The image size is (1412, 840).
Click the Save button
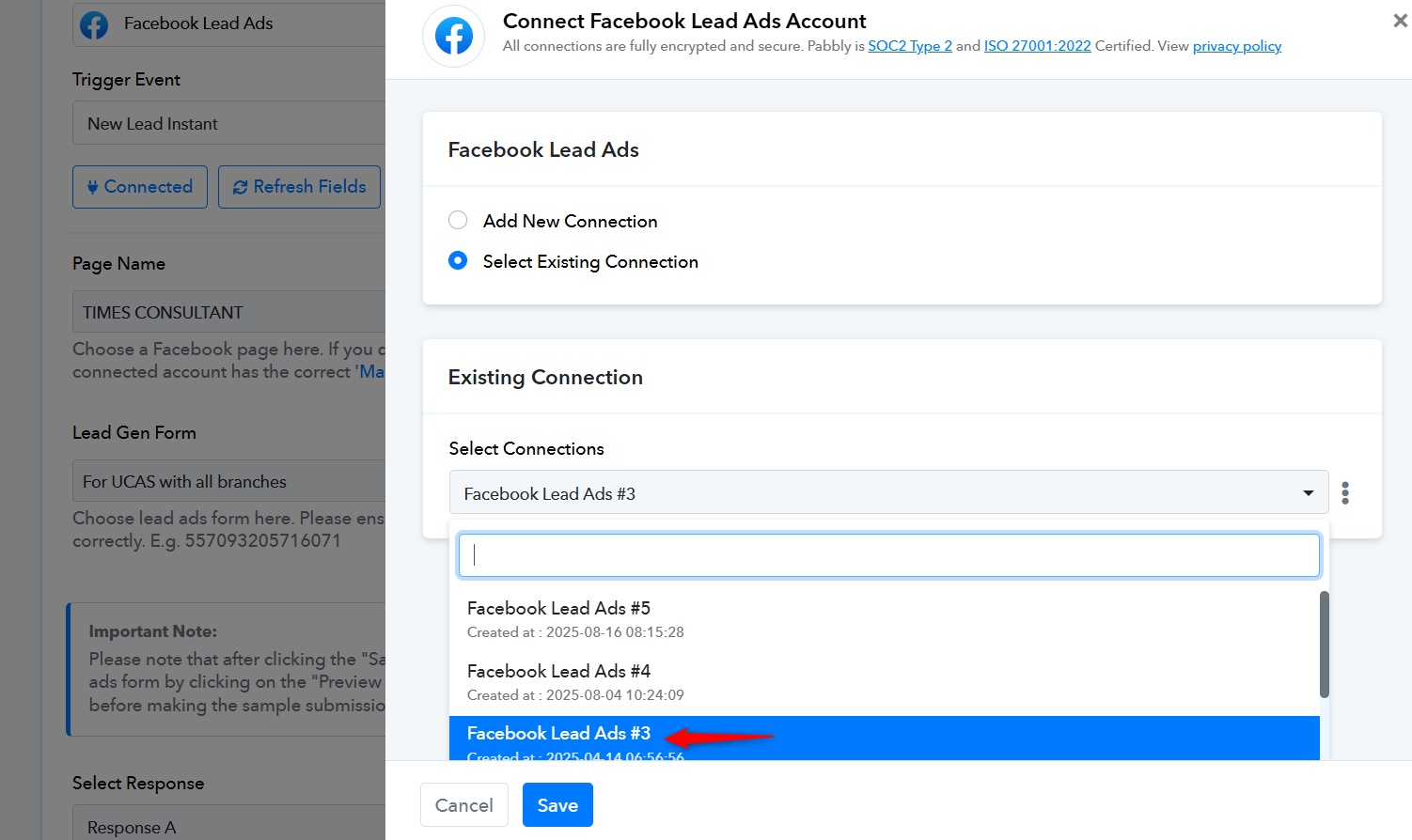point(557,805)
